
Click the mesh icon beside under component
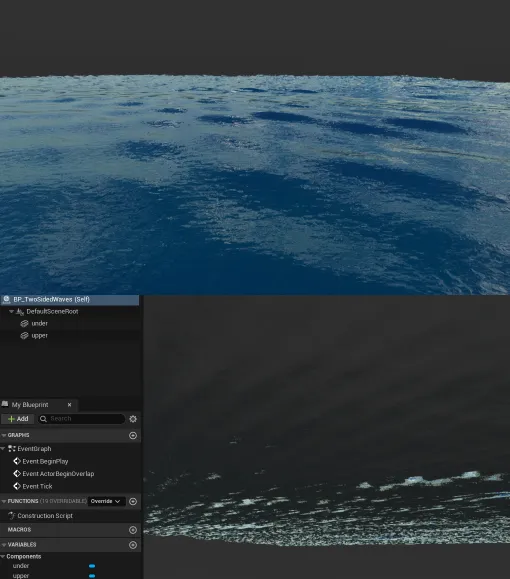coord(24,323)
